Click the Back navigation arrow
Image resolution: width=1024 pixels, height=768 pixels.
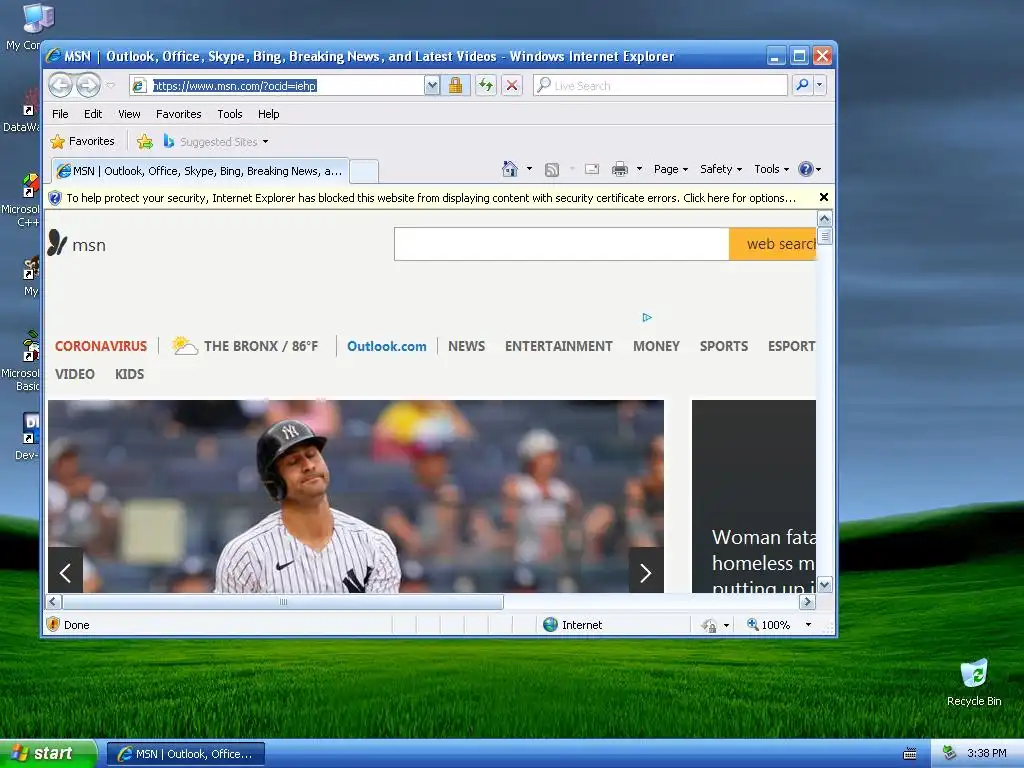61,85
